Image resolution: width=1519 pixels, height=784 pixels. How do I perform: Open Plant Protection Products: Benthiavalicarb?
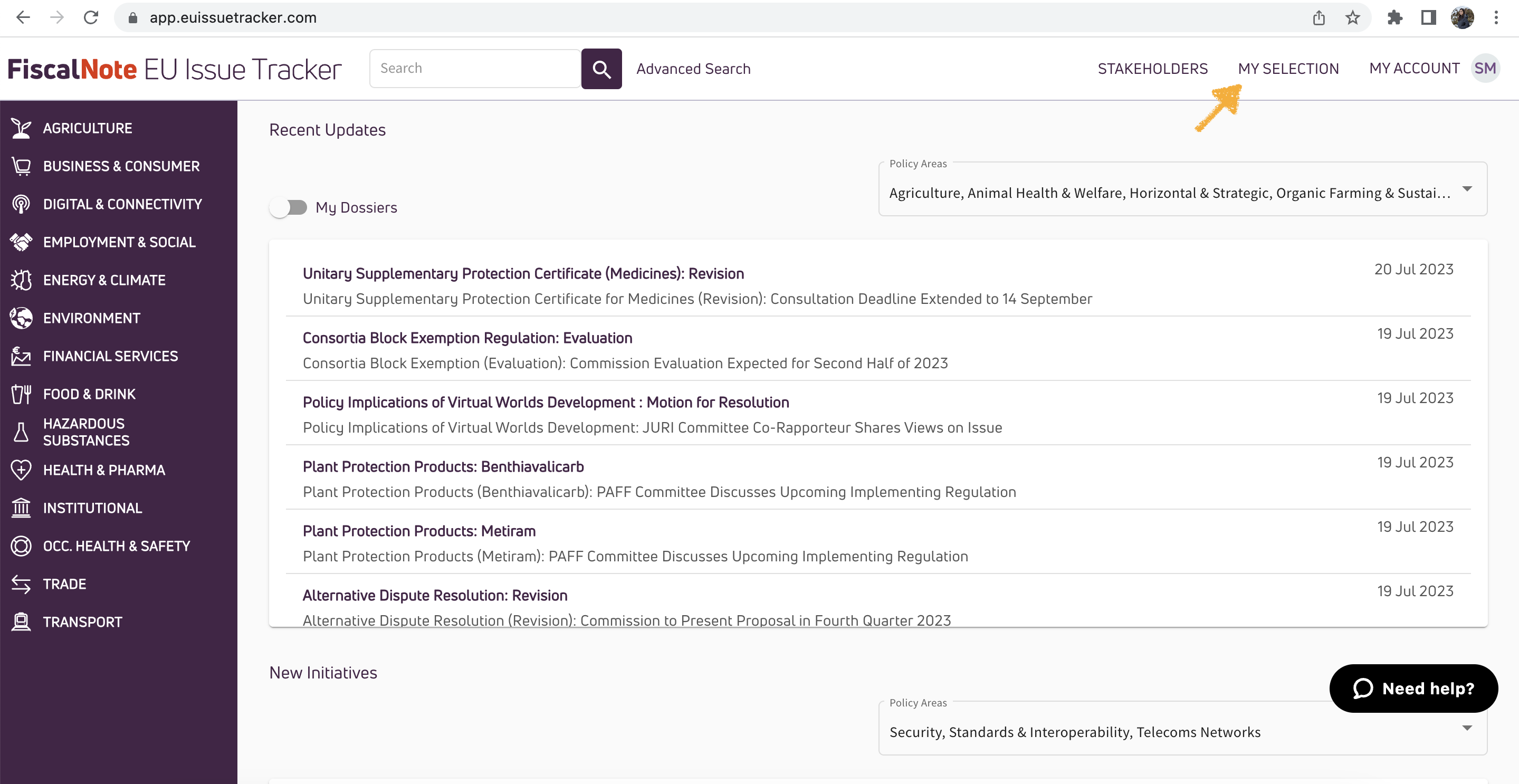pyautogui.click(x=443, y=466)
